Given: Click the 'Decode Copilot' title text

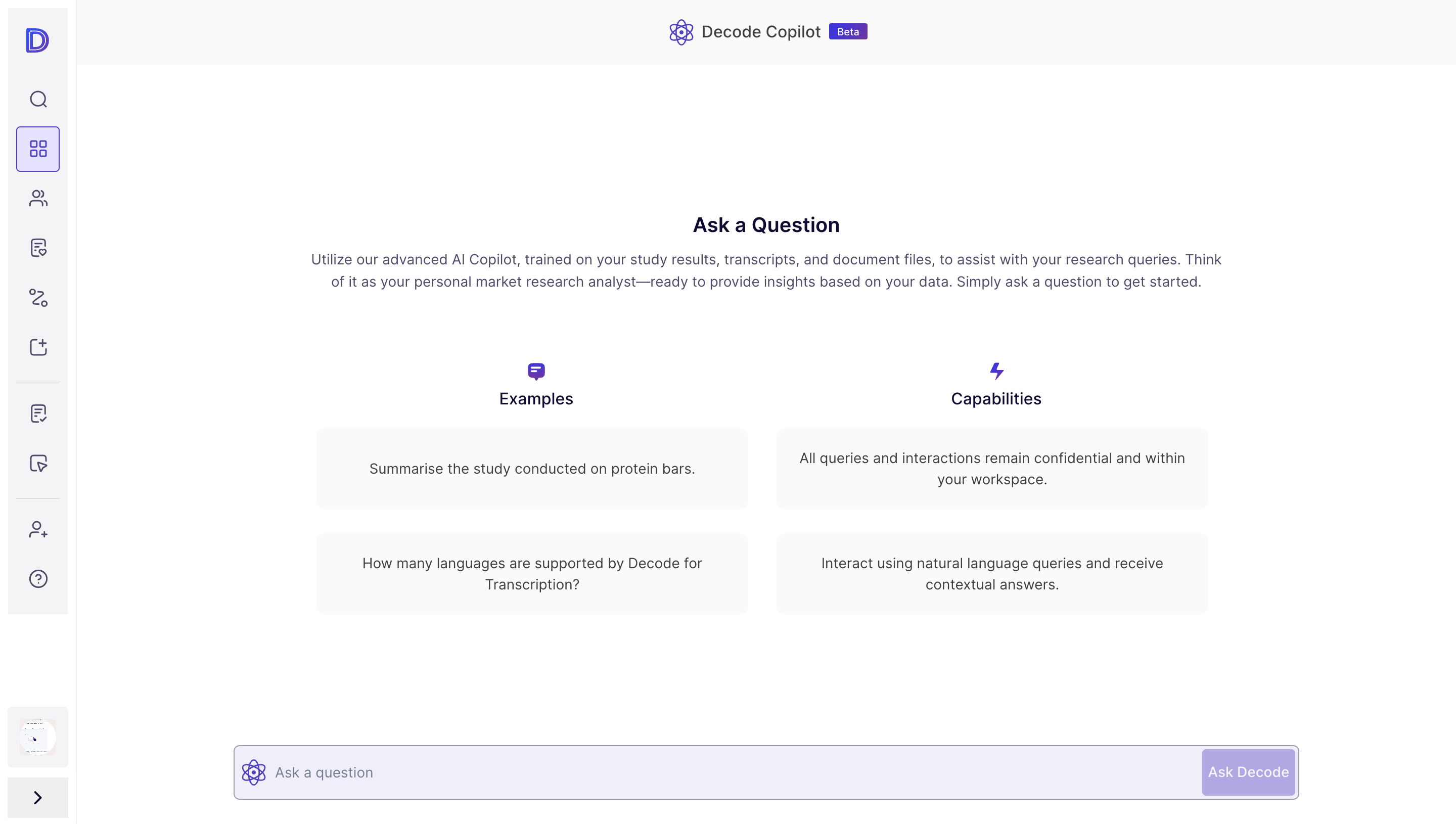Looking at the screenshot, I should pos(760,32).
